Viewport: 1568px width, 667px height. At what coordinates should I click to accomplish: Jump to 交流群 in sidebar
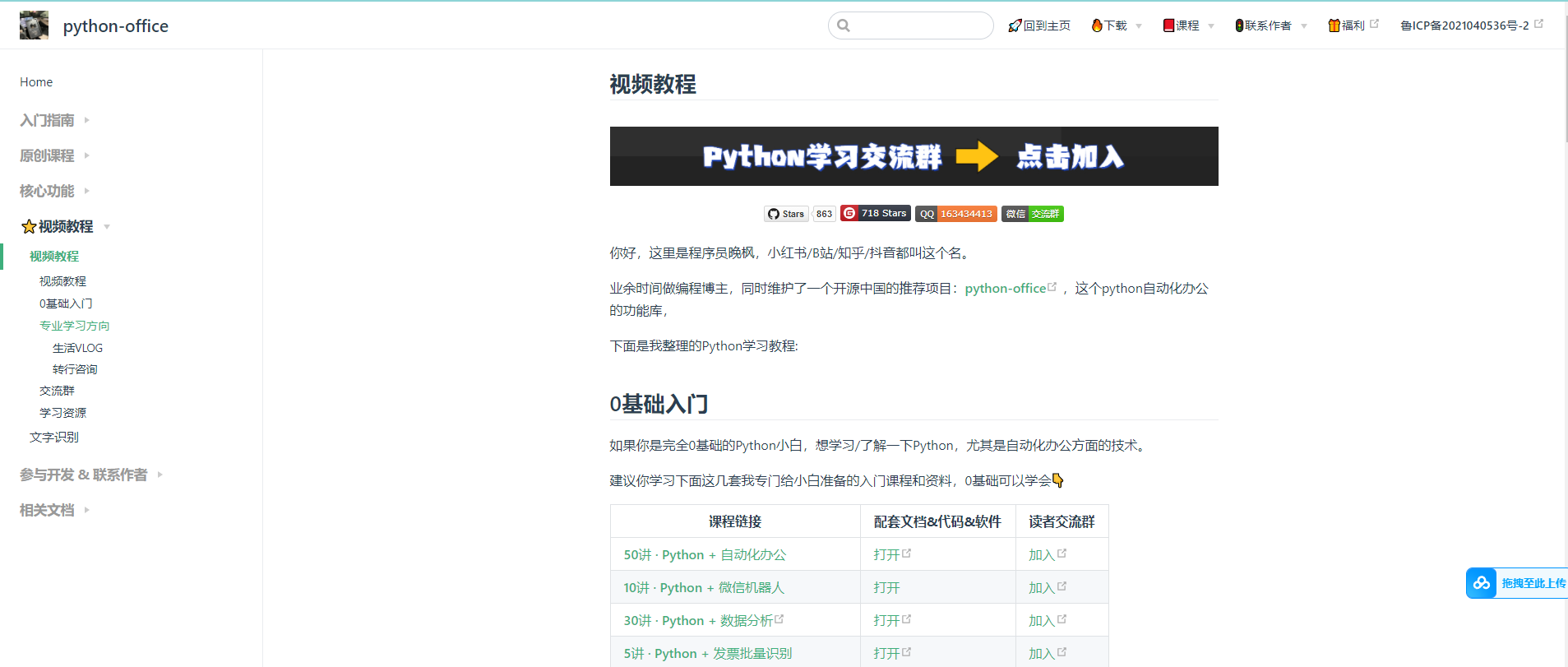point(57,391)
